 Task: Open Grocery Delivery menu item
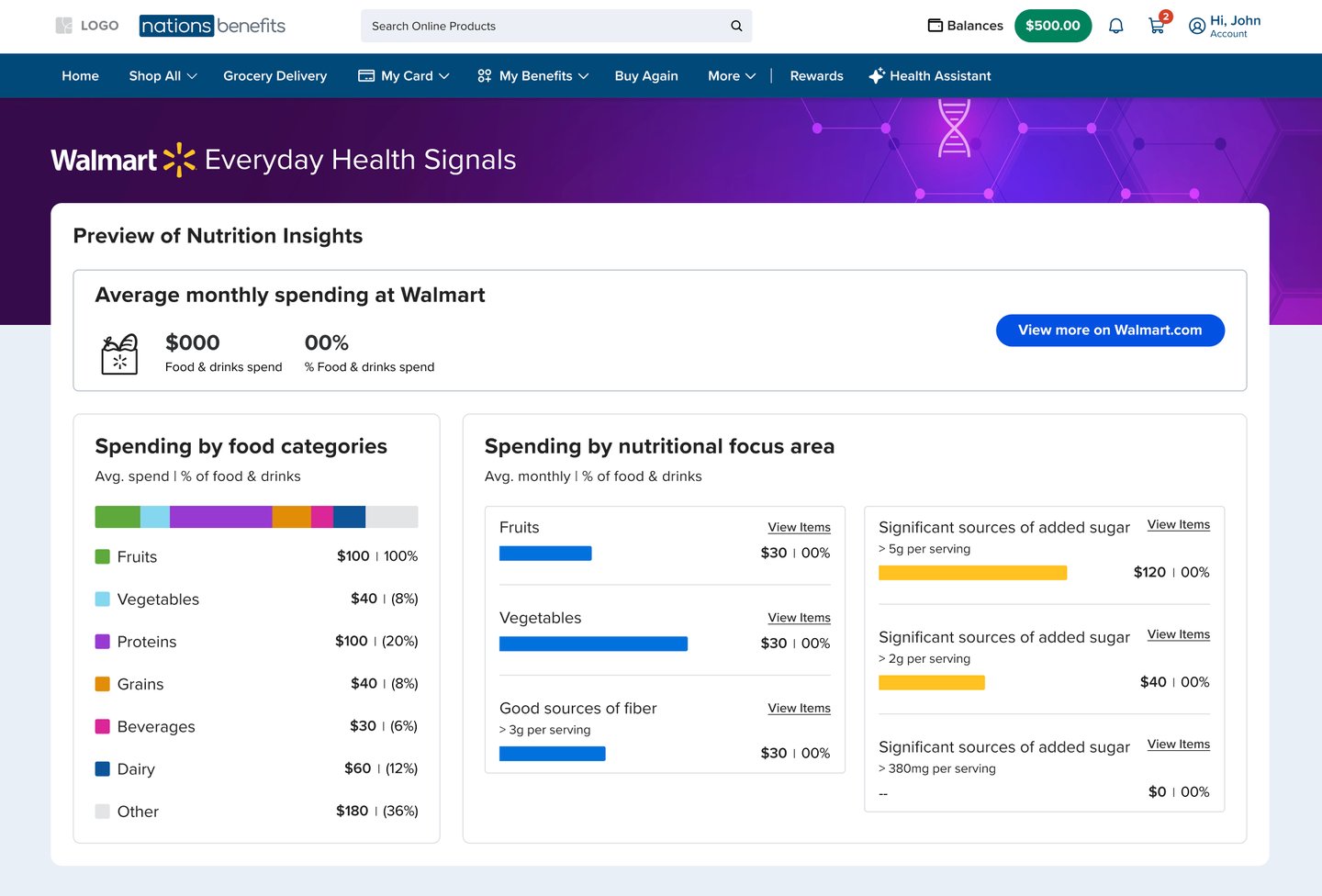coord(274,76)
